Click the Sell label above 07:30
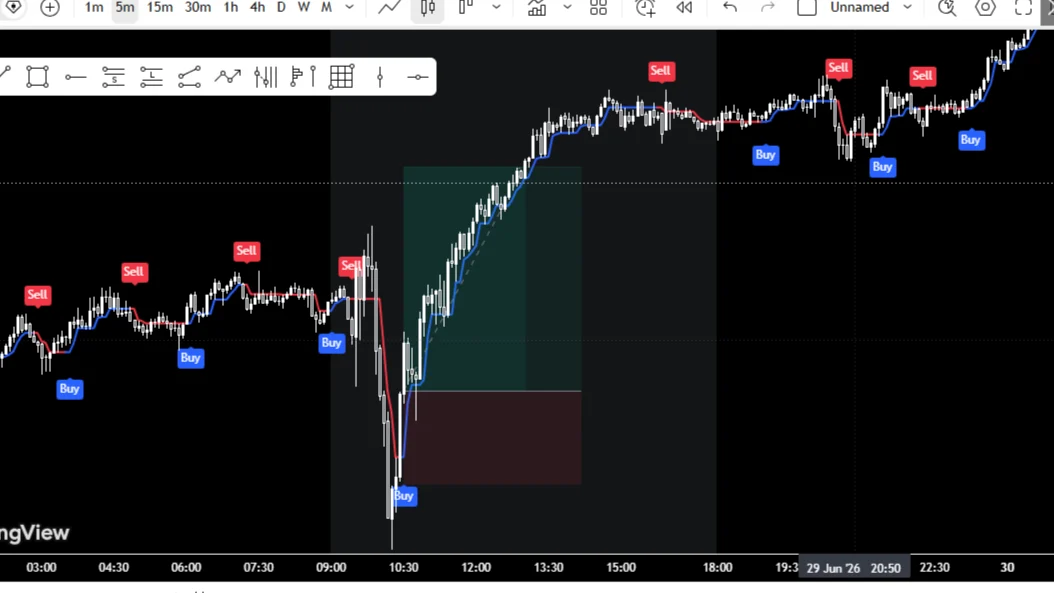Image resolution: width=1054 pixels, height=593 pixels. [x=246, y=251]
